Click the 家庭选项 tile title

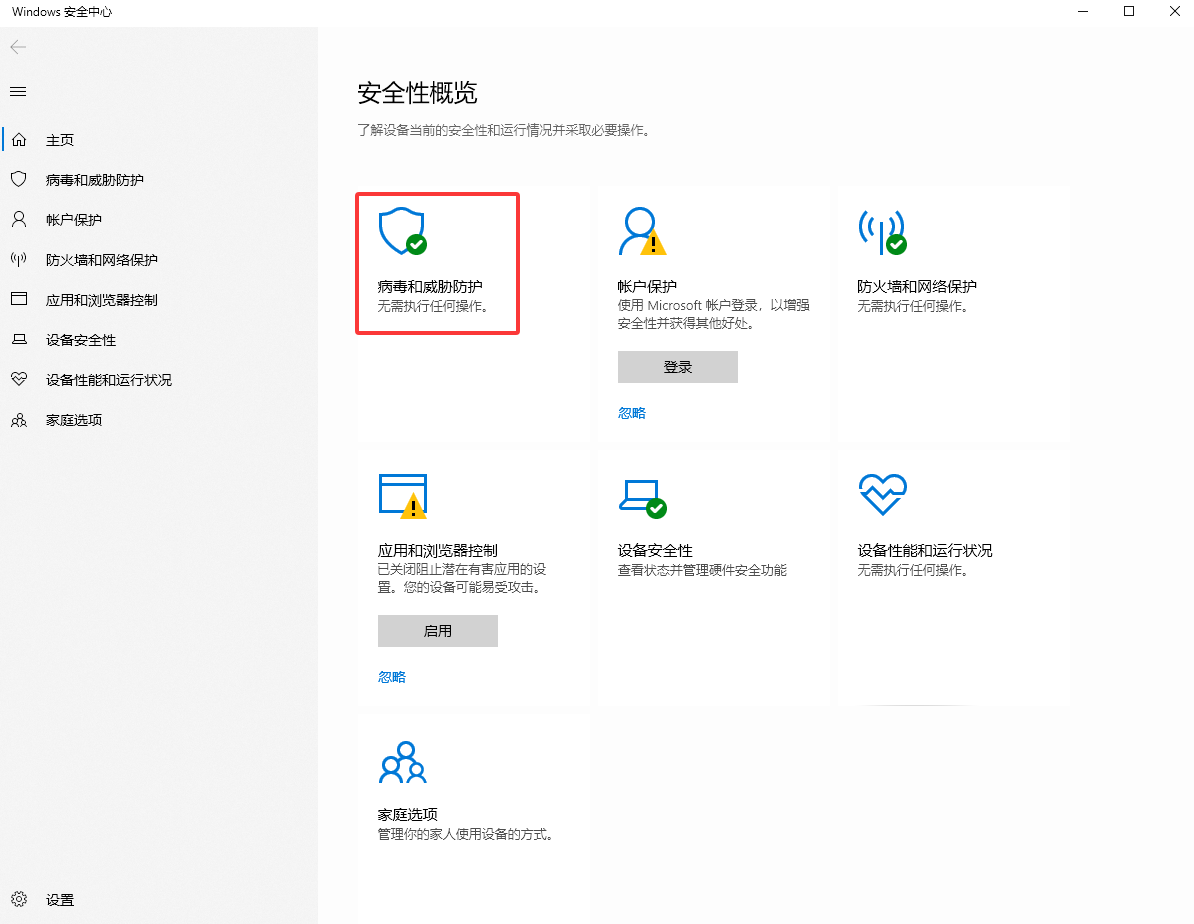click(407, 815)
